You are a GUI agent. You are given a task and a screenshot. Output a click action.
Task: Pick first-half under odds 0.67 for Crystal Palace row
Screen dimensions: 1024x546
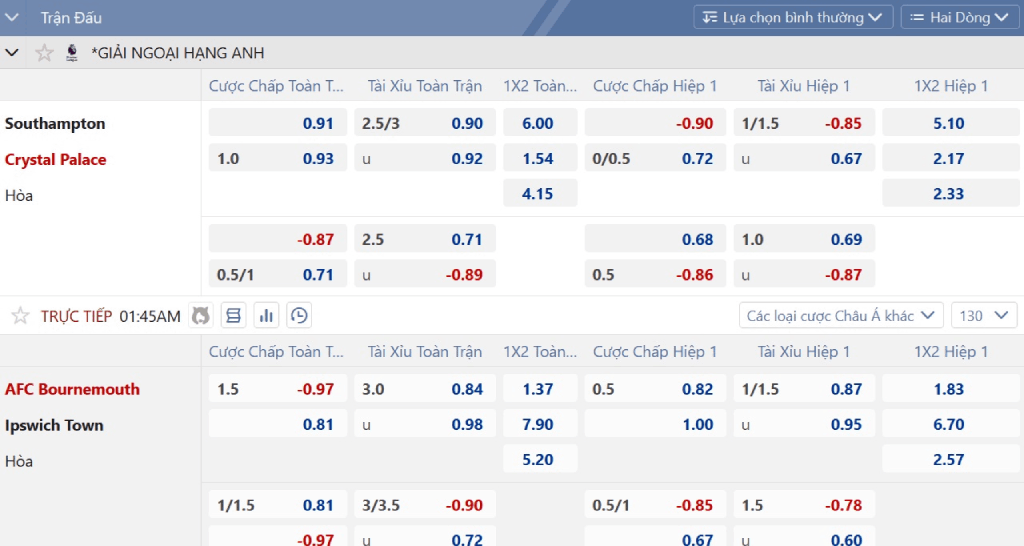point(804,159)
